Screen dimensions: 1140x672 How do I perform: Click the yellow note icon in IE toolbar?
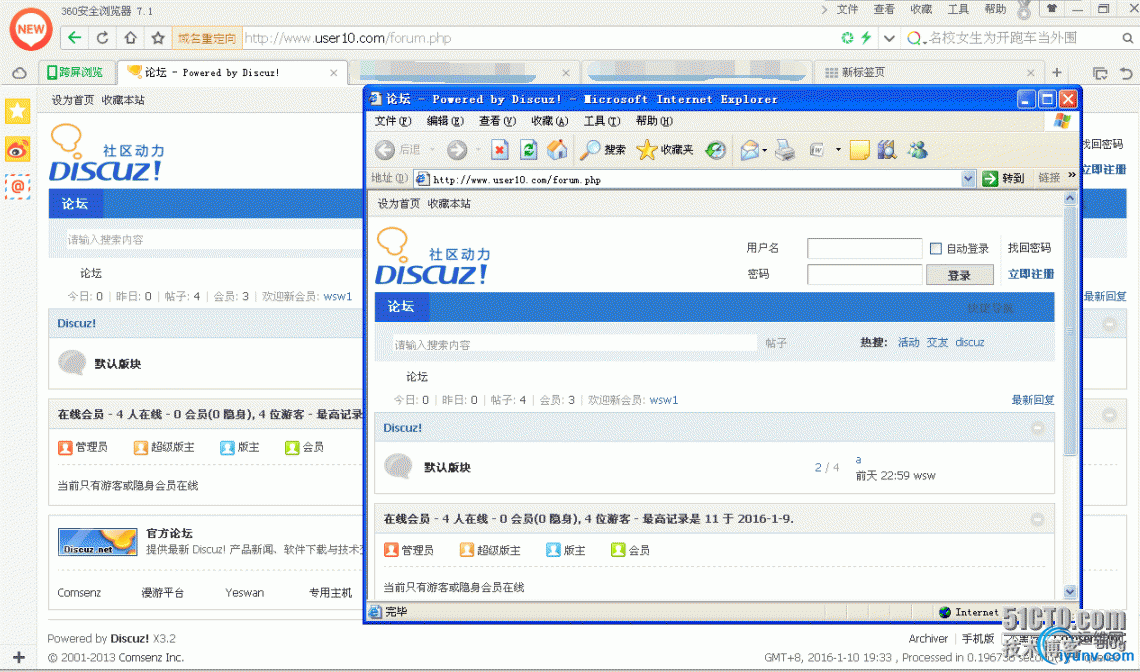click(859, 150)
